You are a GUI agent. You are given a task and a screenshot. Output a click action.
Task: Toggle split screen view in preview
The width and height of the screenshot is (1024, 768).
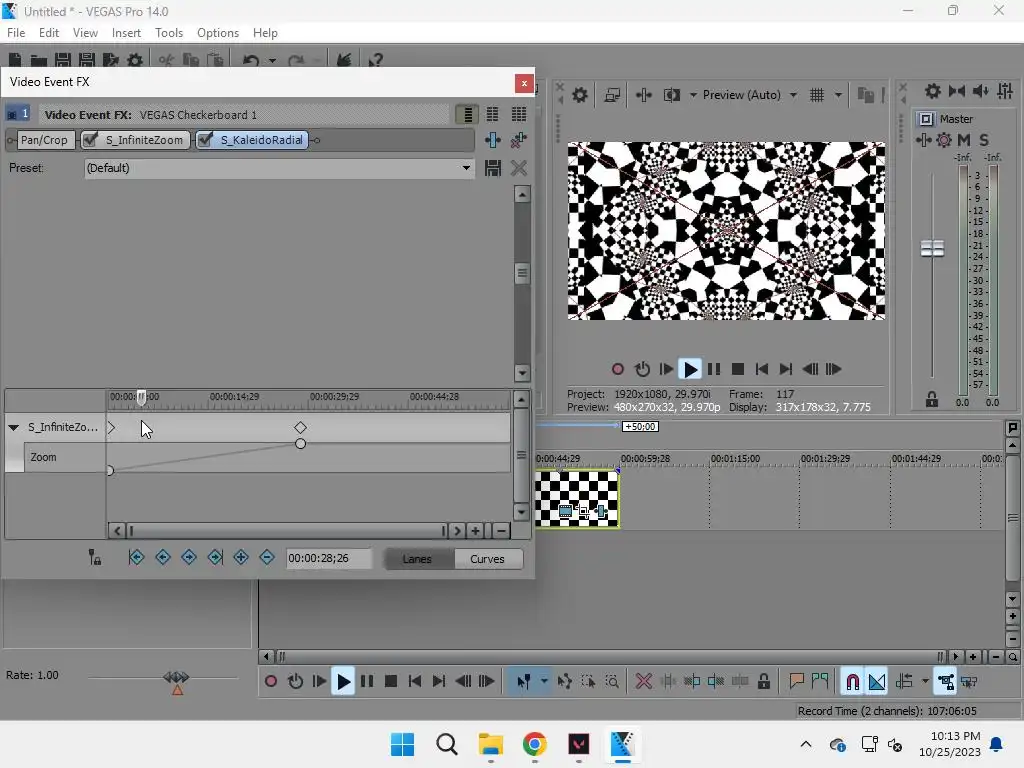(671, 95)
